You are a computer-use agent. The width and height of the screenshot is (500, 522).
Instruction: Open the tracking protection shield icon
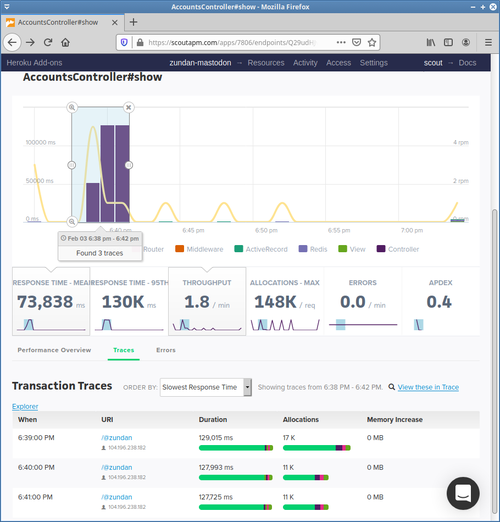point(124,42)
